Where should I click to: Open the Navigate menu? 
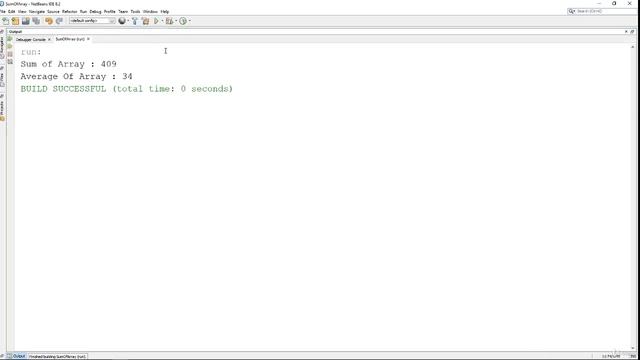click(37, 11)
